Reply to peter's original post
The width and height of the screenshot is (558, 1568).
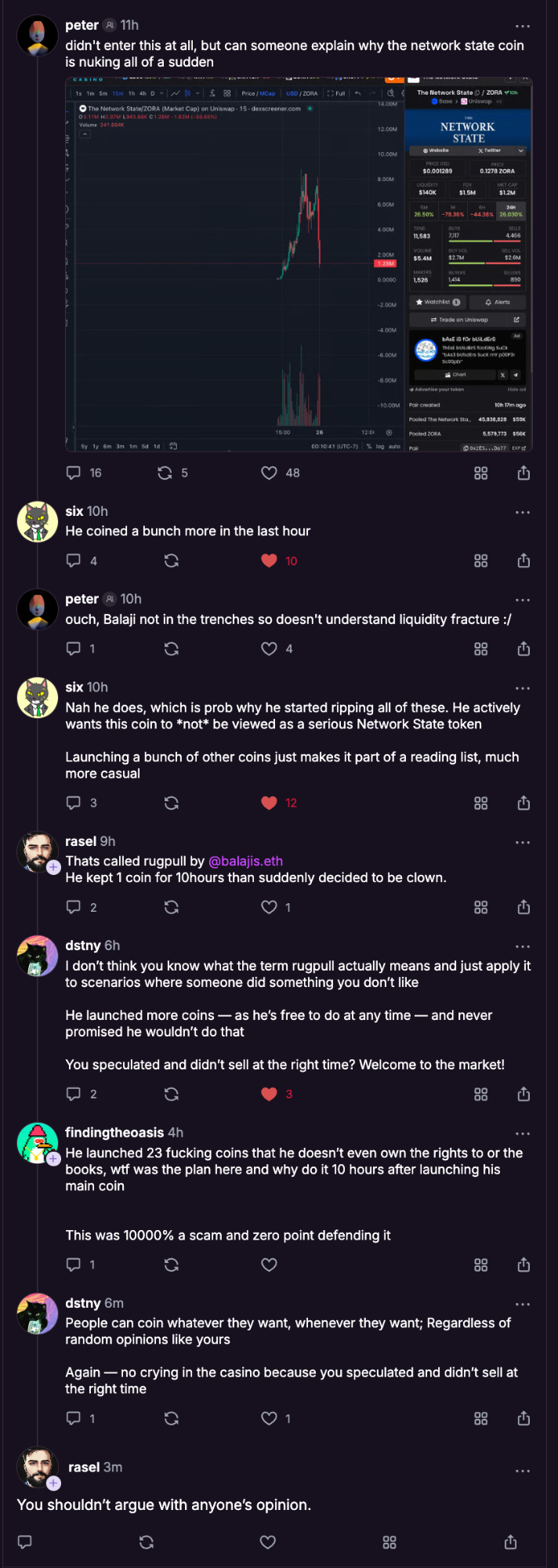click(x=74, y=473)
